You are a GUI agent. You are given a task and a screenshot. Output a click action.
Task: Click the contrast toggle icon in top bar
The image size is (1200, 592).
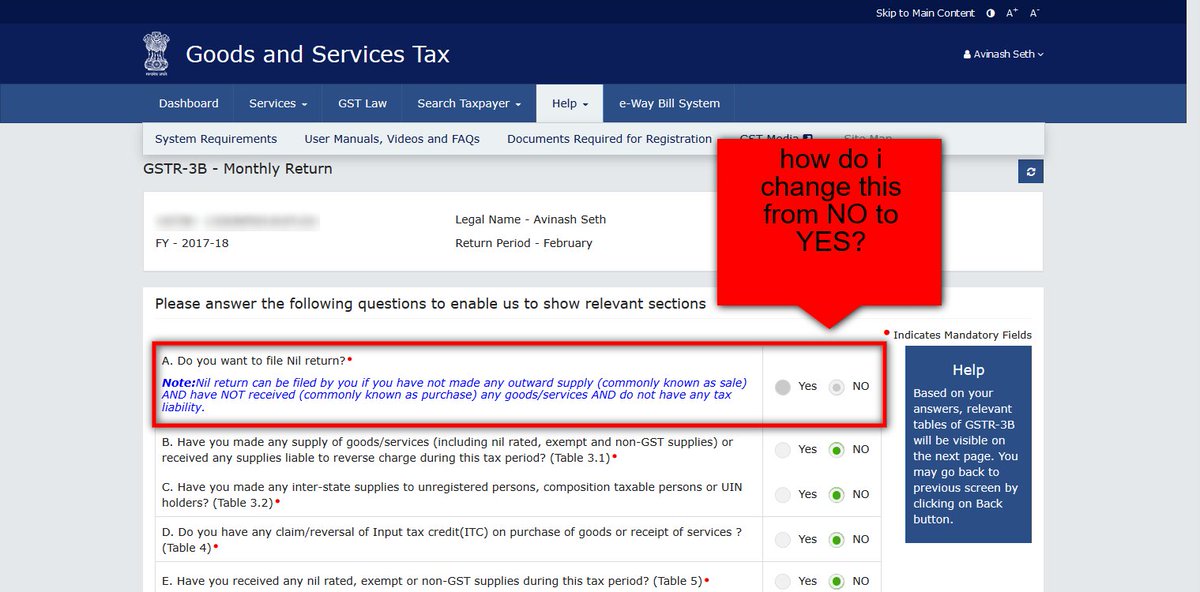coord(989,13)
